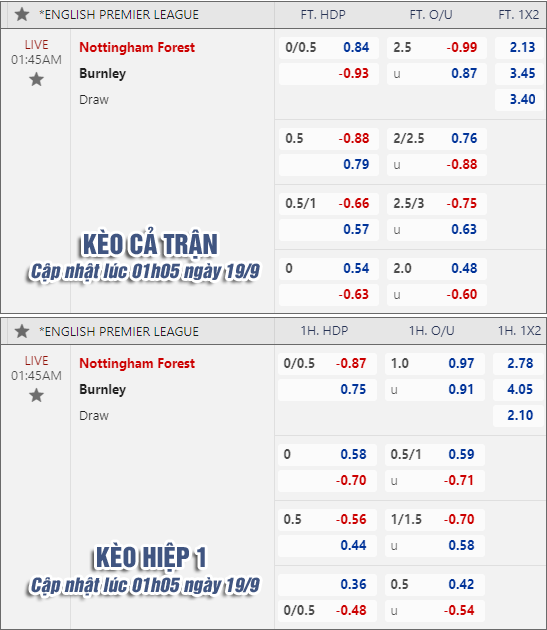The height and width of the screenshot is (630, 547).
Task: Choose first-half over 1/1.5 odds -0.70
Action: [459, 519]
